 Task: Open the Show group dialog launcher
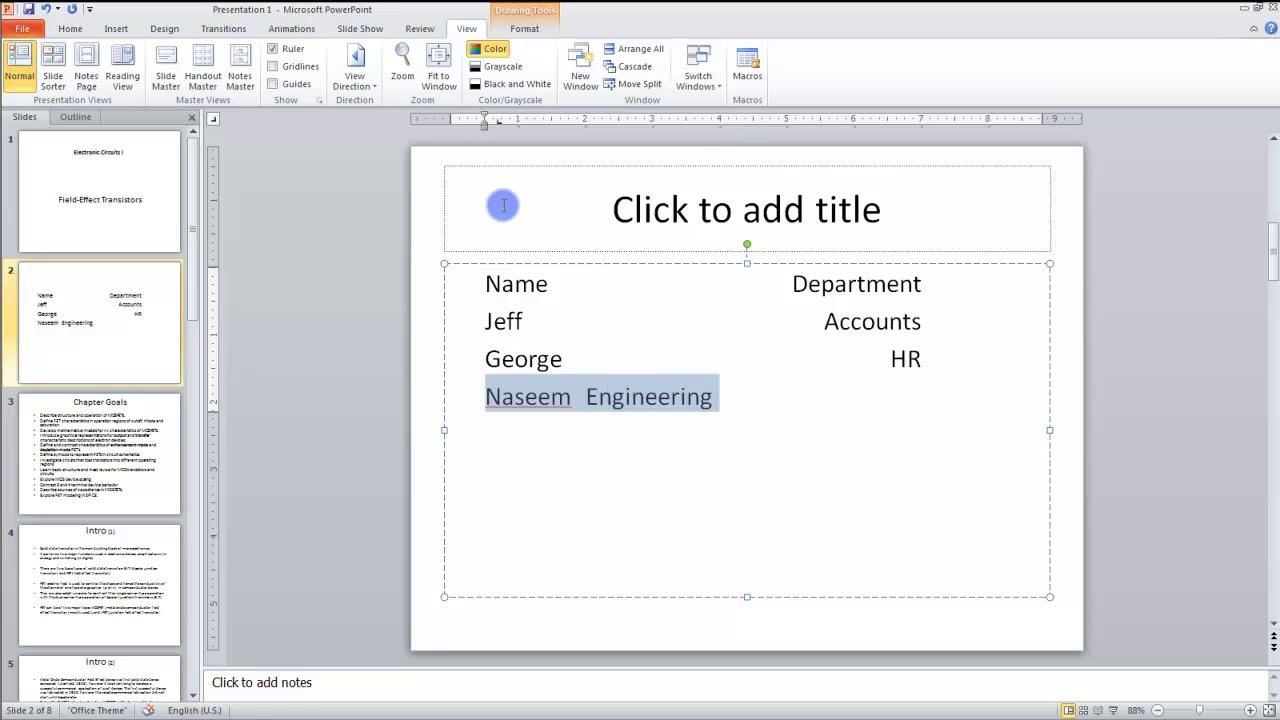tap(321, 100)
